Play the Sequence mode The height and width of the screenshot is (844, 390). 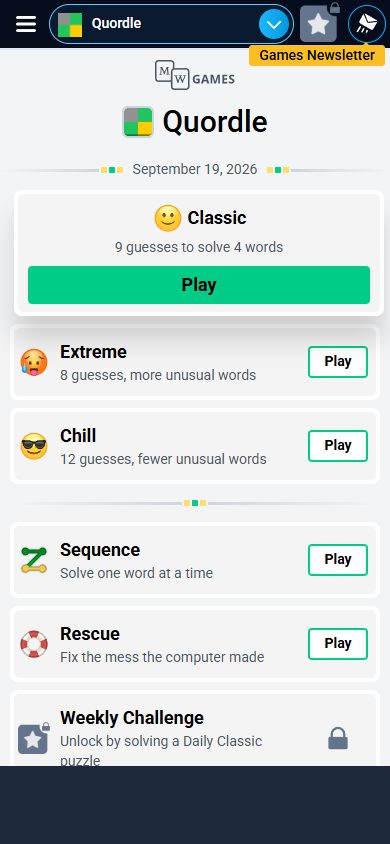click(x=338, y=560)
